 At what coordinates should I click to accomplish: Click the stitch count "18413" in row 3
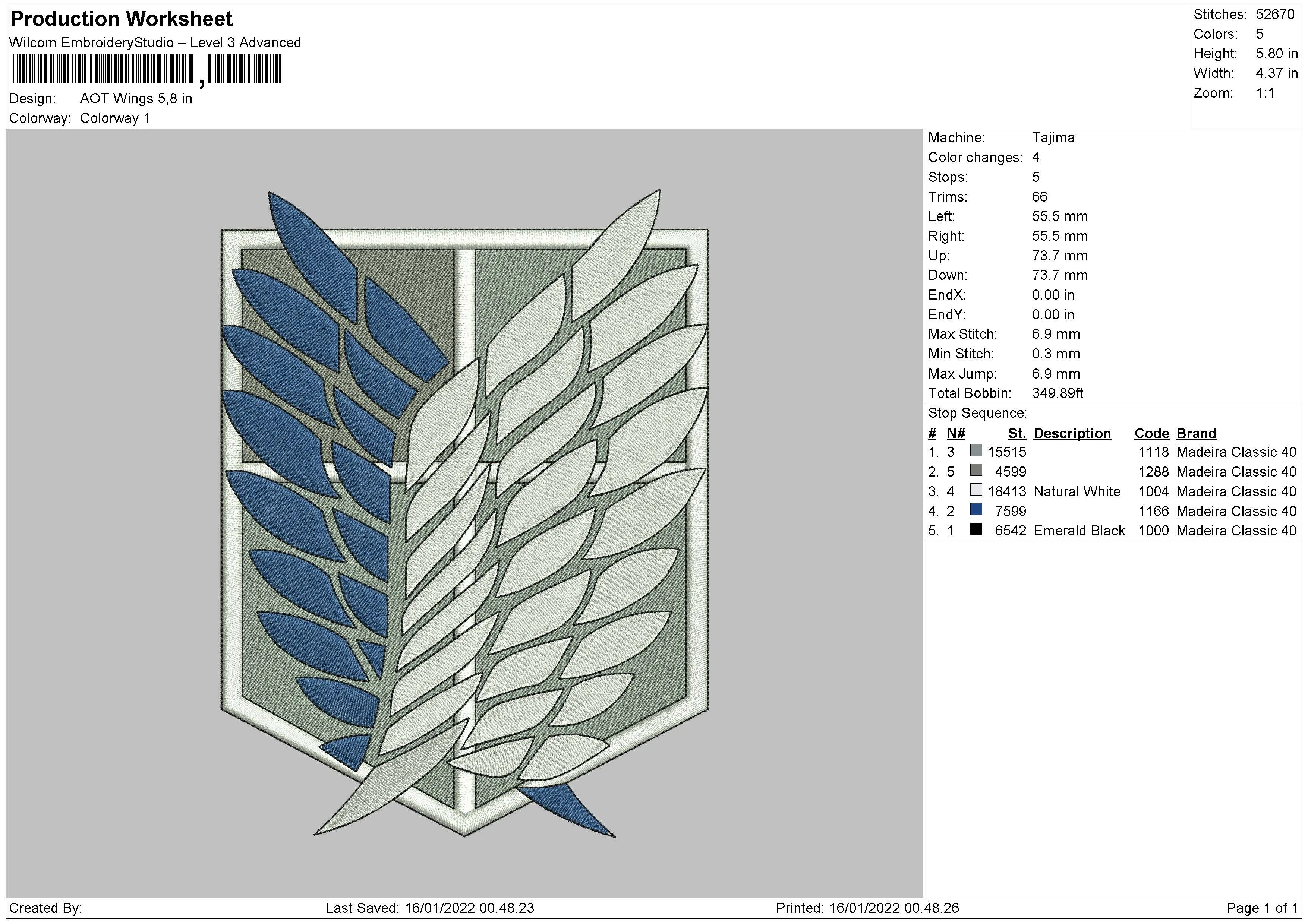point(1007,491)
